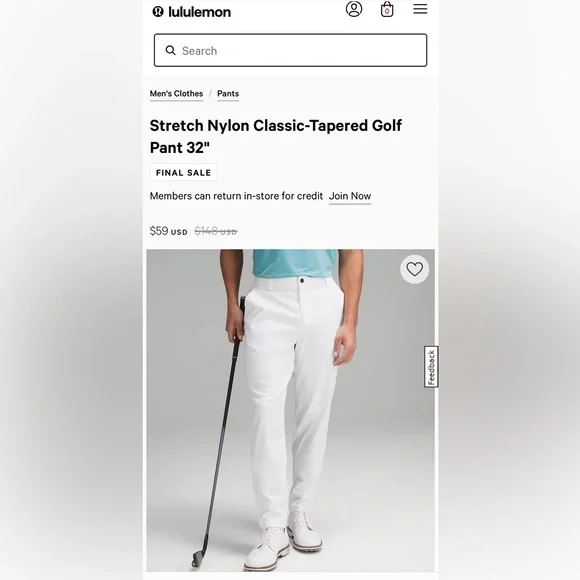Open the hamburger menu
This screenshot has width=580, height=580.
tap(420, 9)
